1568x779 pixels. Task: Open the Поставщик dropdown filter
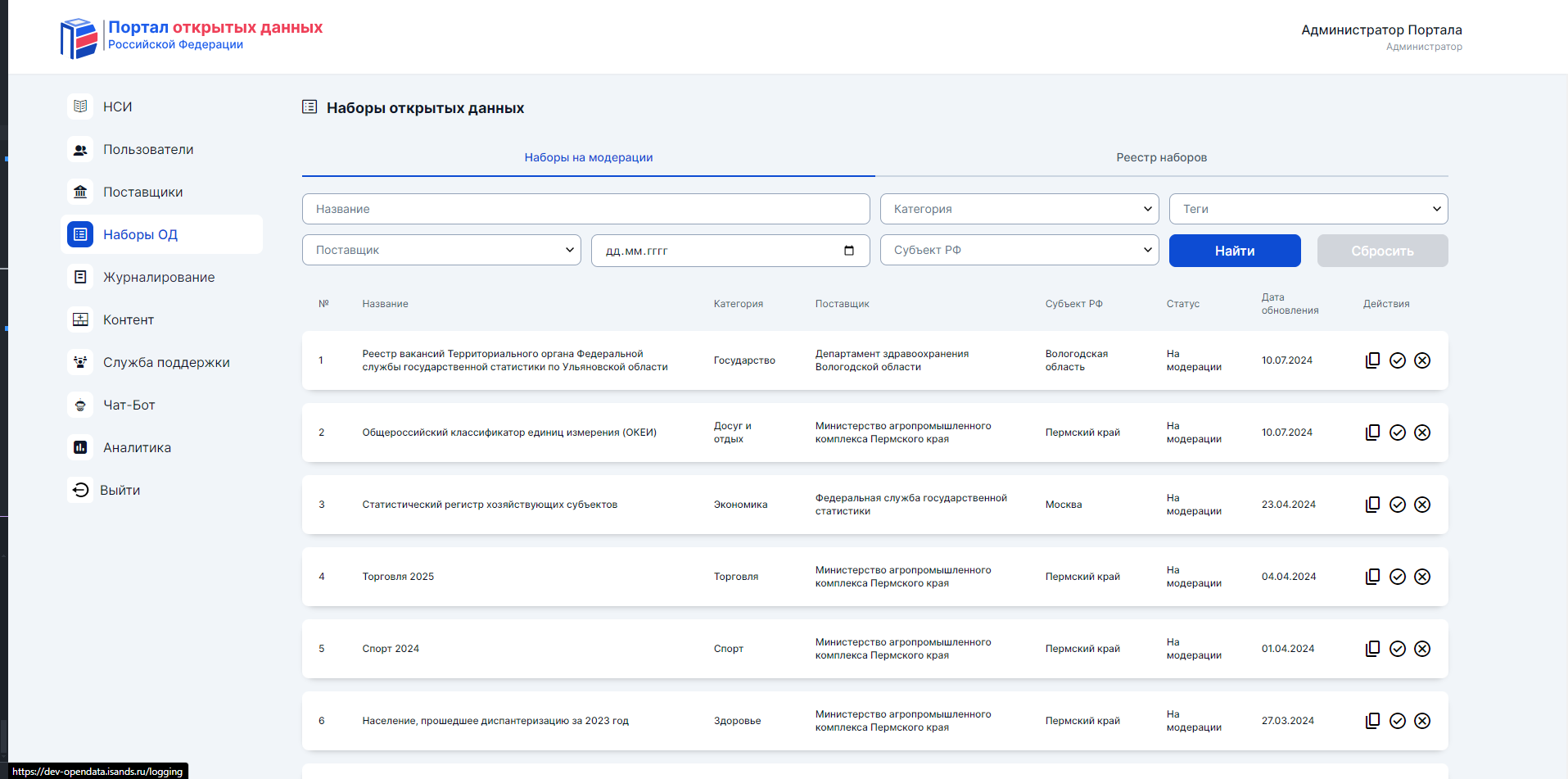(441, 250)
